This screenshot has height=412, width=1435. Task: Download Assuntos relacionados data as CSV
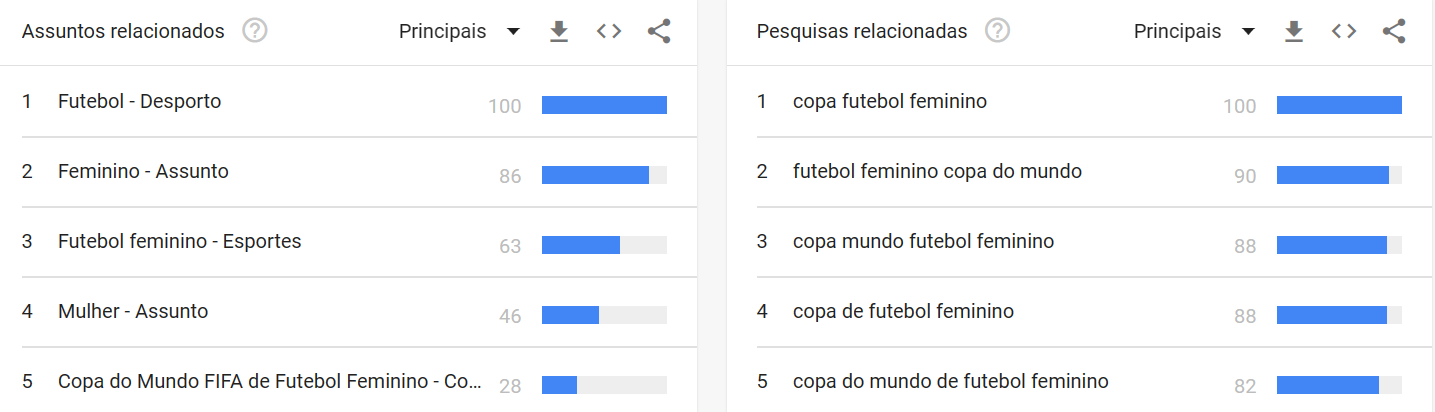tap(559, 32)
